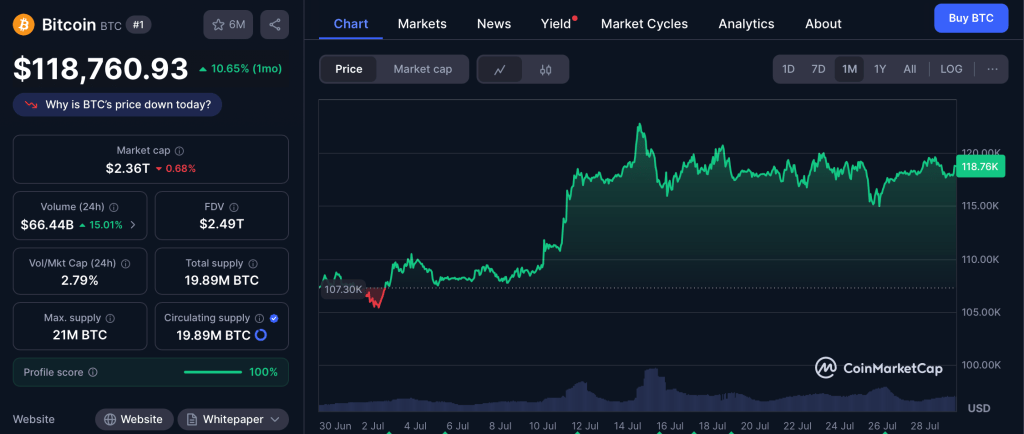Set chart range to 1Y

tap(880, 69)
